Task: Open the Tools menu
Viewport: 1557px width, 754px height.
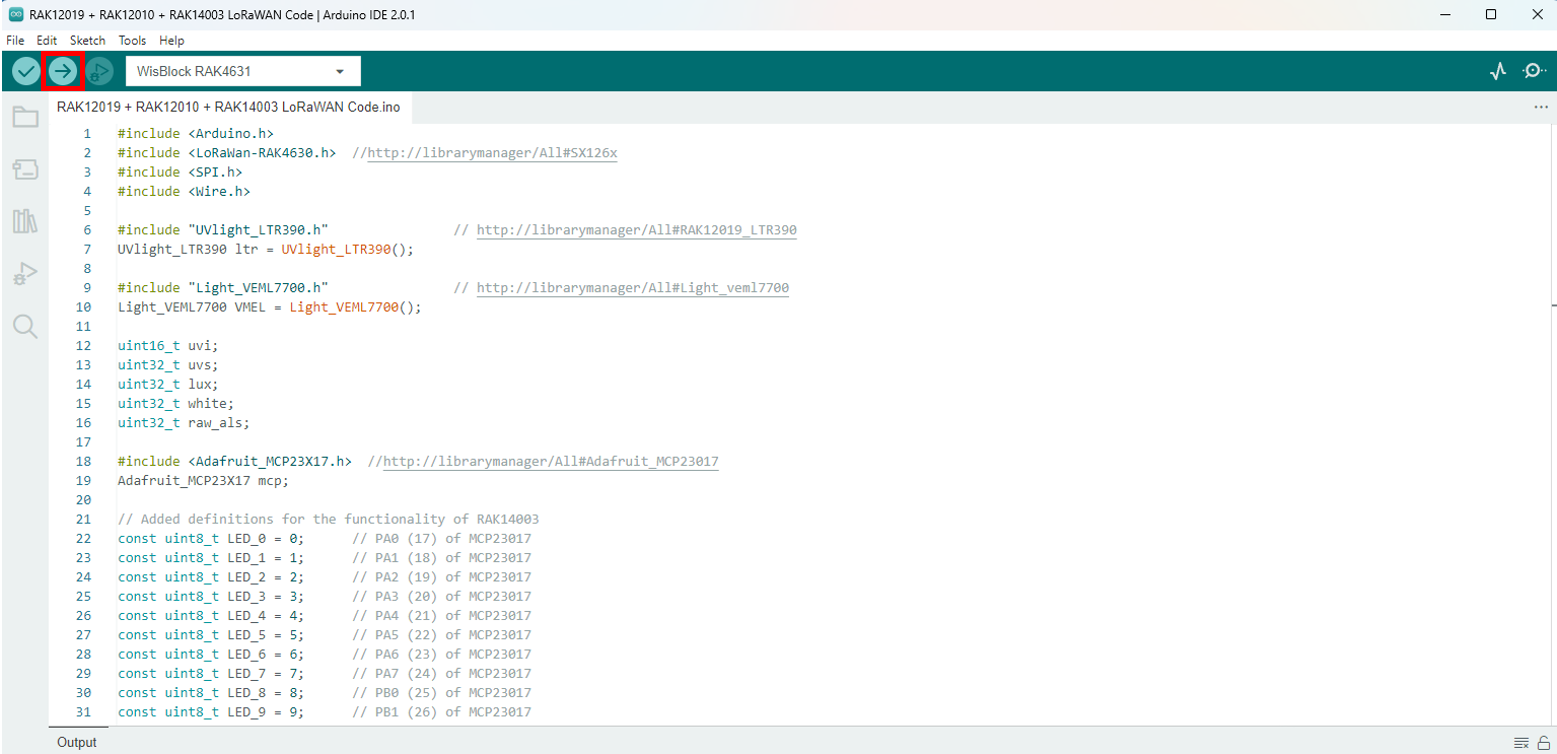Action: pyautogui.click(x=132, y=41)
